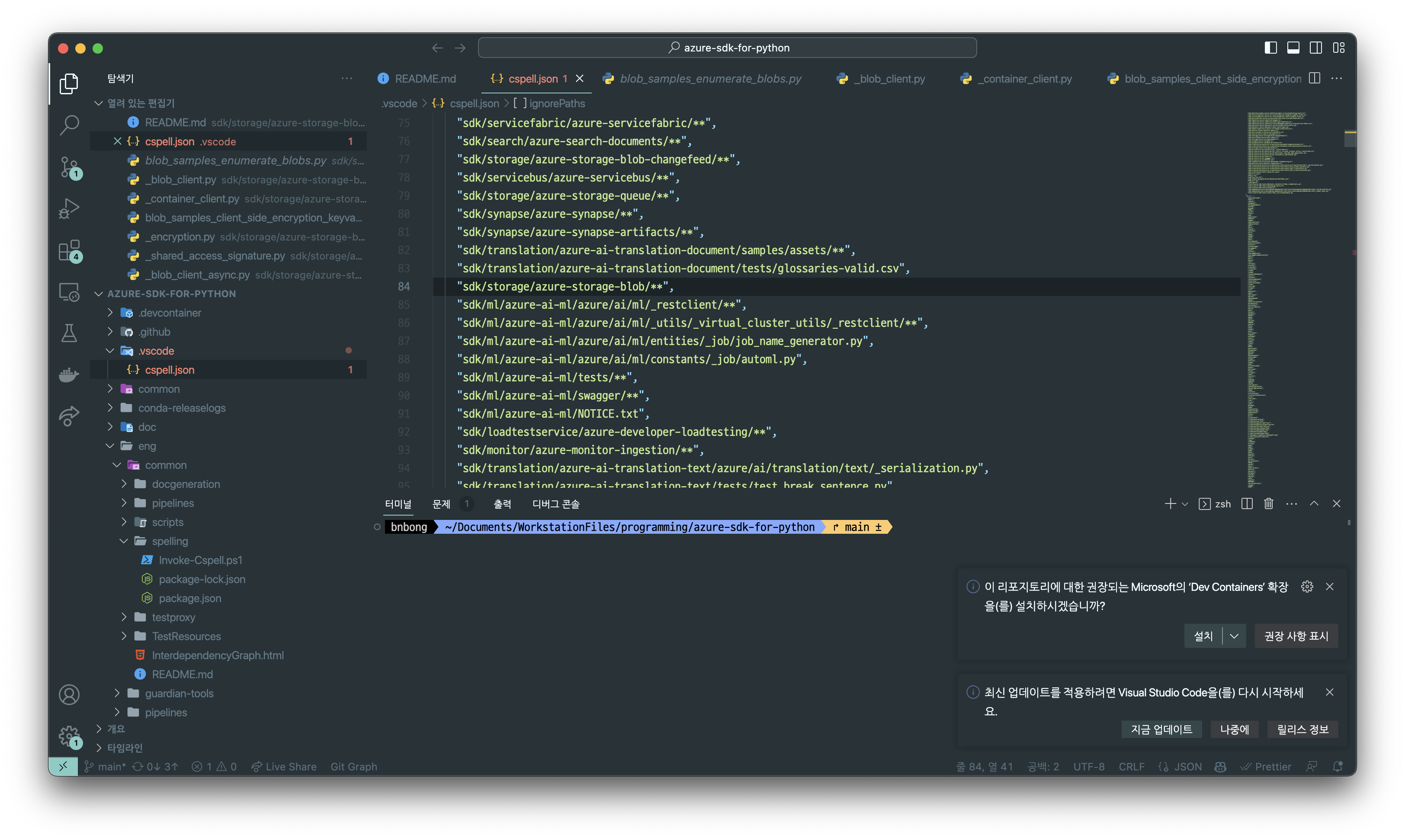Open the Output panel tab
1405x840 pixels.
click(502, 504)
